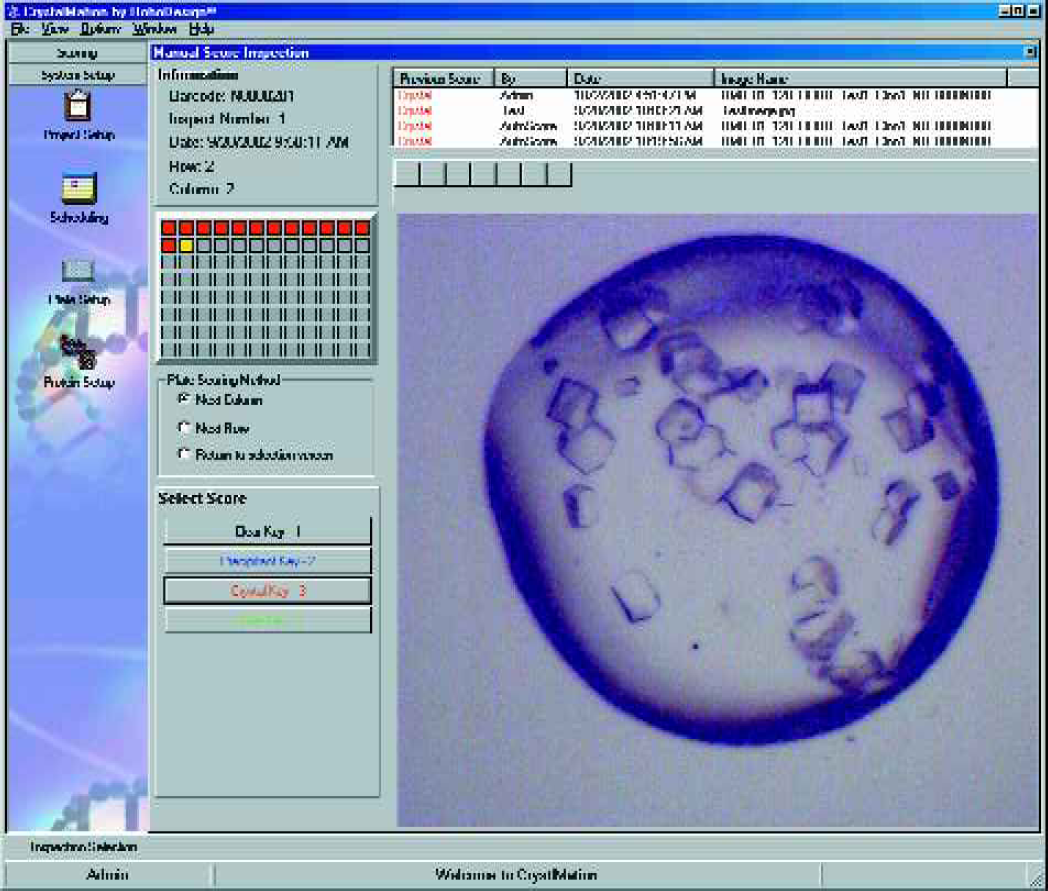The width and height of the screenshot is (1048, 891).
Task: Open the Scheduling calendar icon
Action: coord(79,188)
